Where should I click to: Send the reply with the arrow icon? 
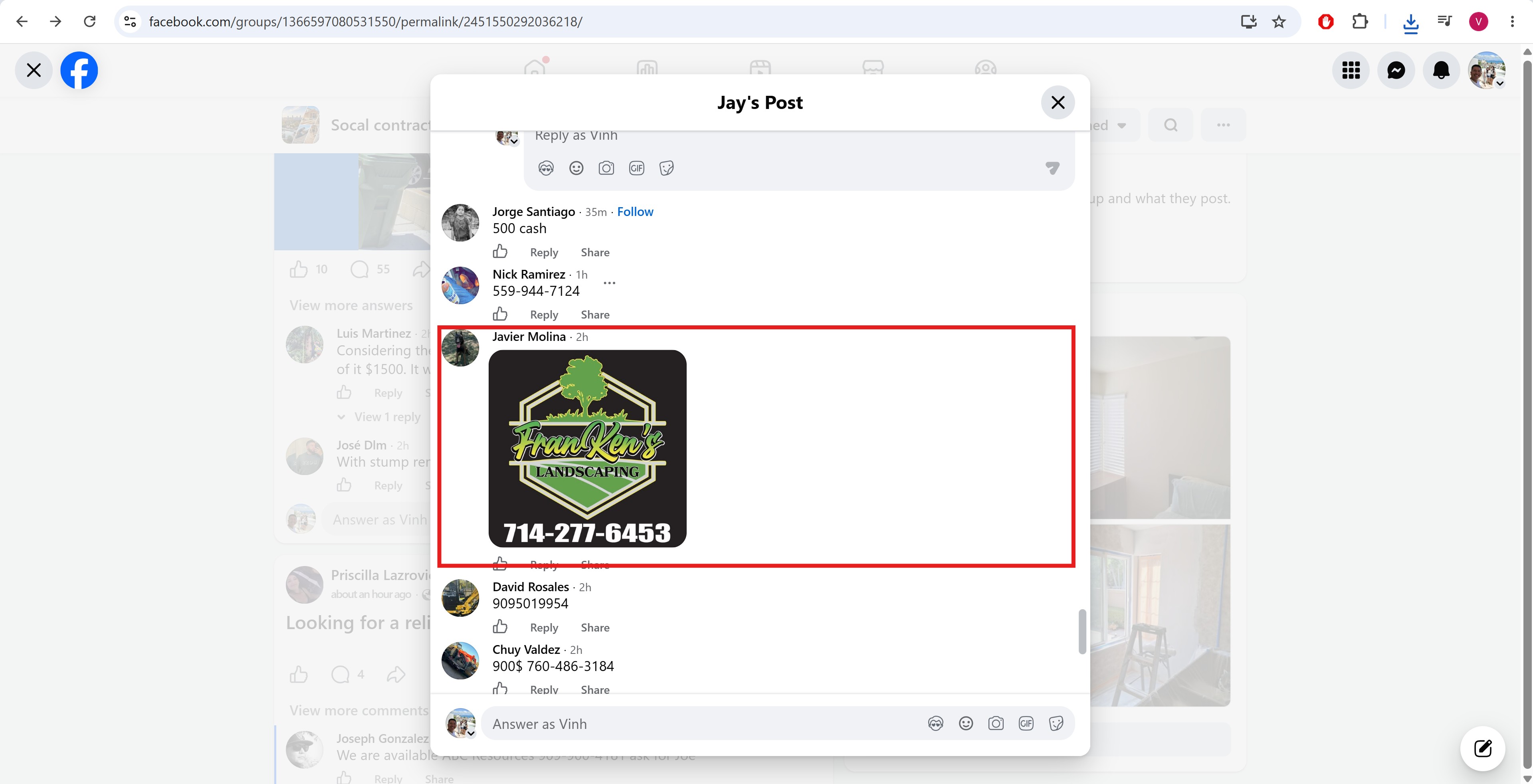pos(1052,168)
